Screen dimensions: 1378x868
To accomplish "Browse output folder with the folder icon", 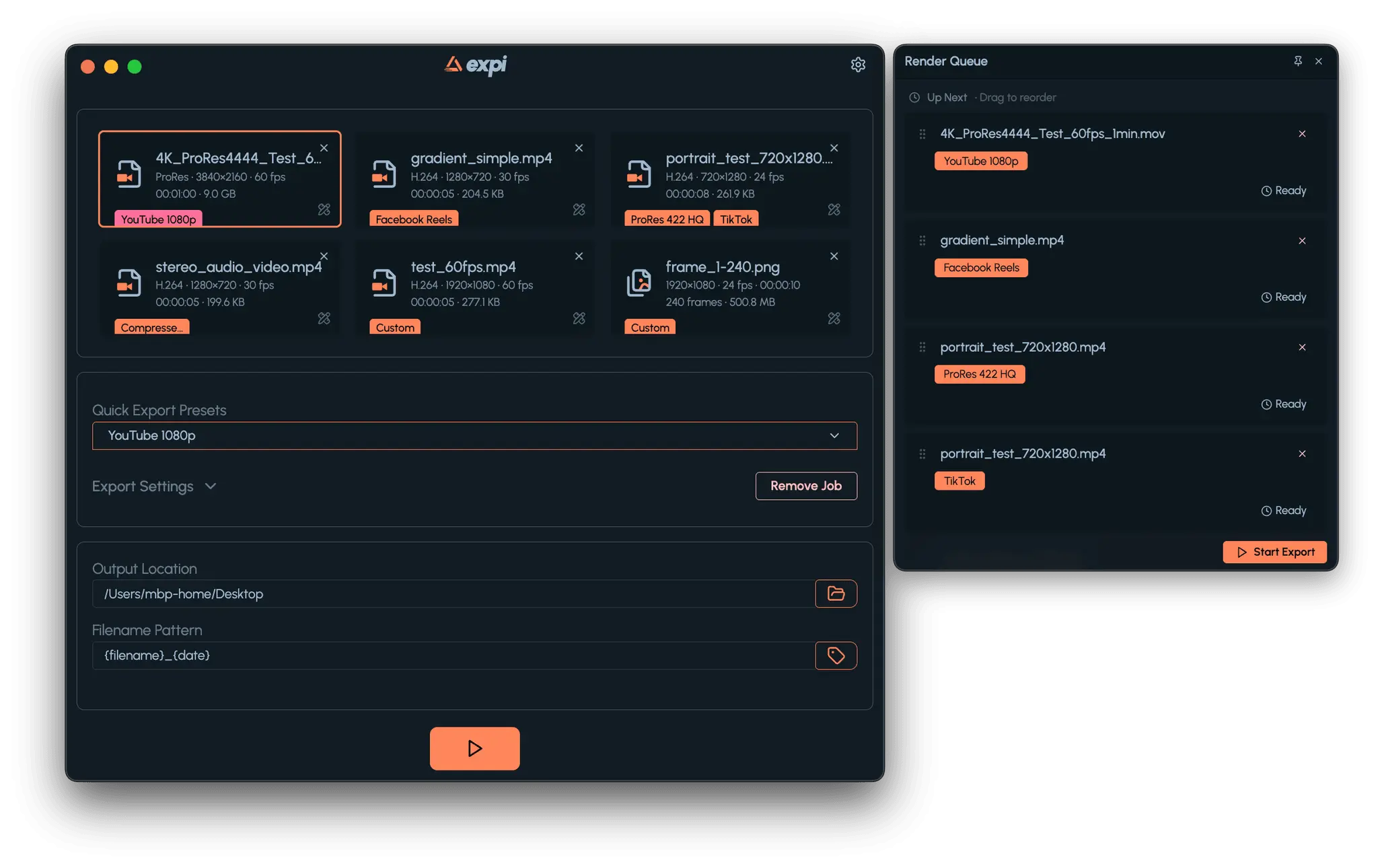I will (x=836, y=593).
